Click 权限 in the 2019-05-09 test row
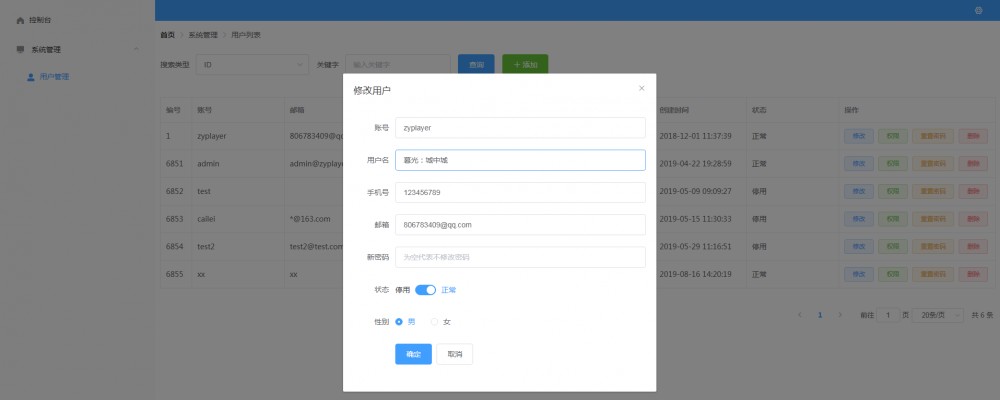The image size is (1000, 400). [x=893, y=191]
